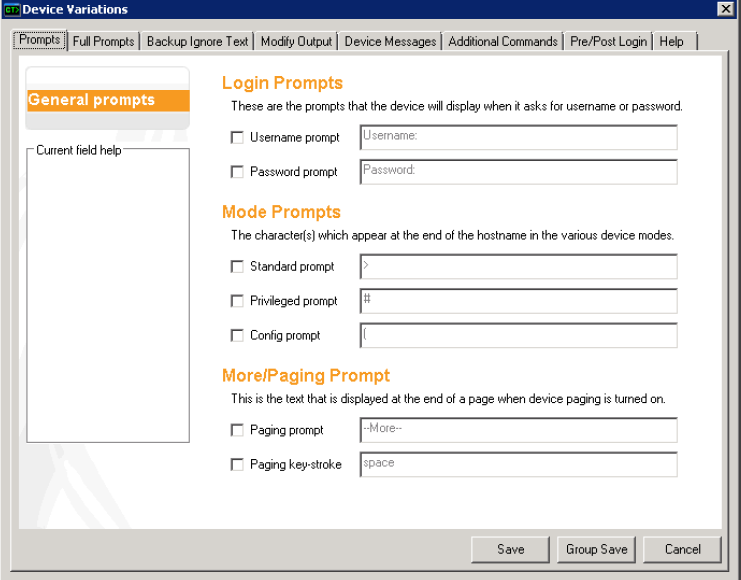Check the Standard prompt option

237,267
